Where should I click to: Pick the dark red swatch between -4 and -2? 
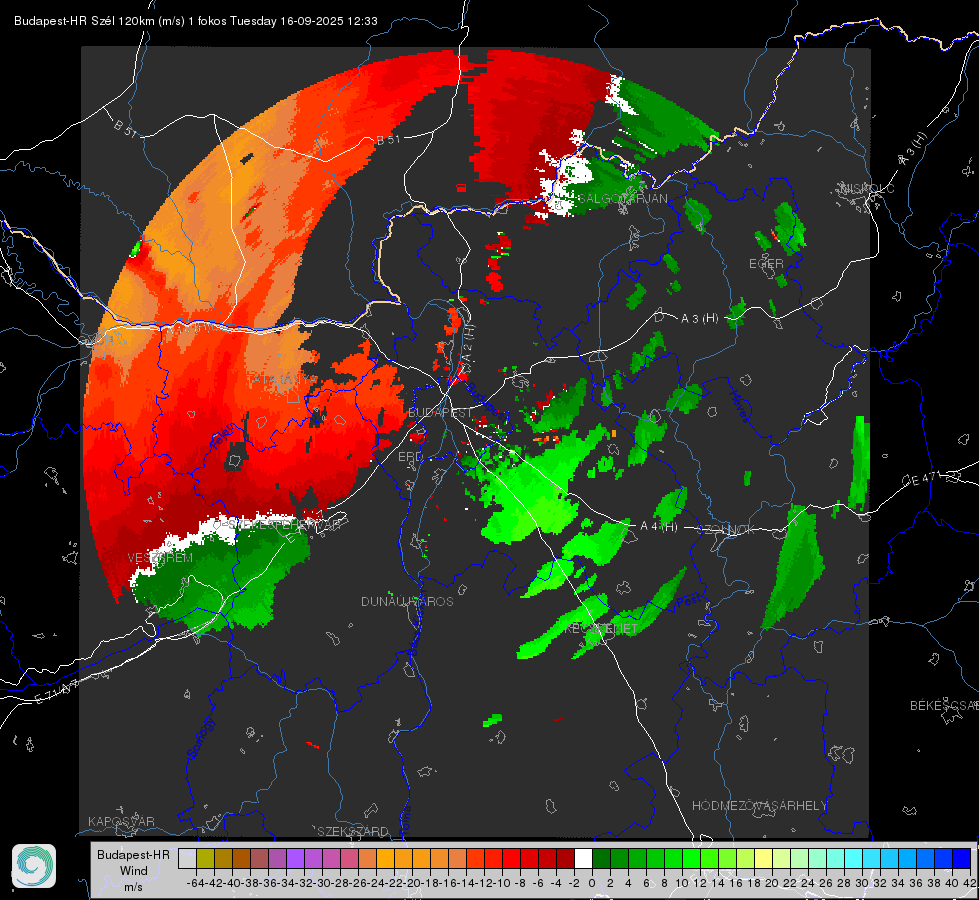(x=565, y=859)
